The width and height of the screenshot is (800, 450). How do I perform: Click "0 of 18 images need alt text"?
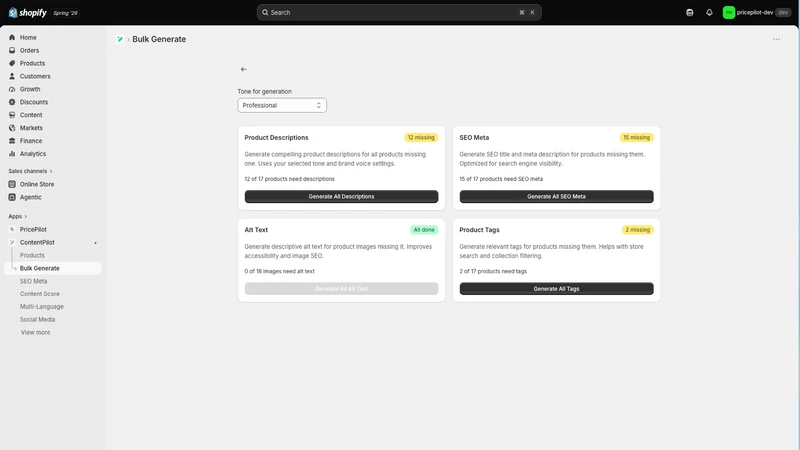[279, 271]
